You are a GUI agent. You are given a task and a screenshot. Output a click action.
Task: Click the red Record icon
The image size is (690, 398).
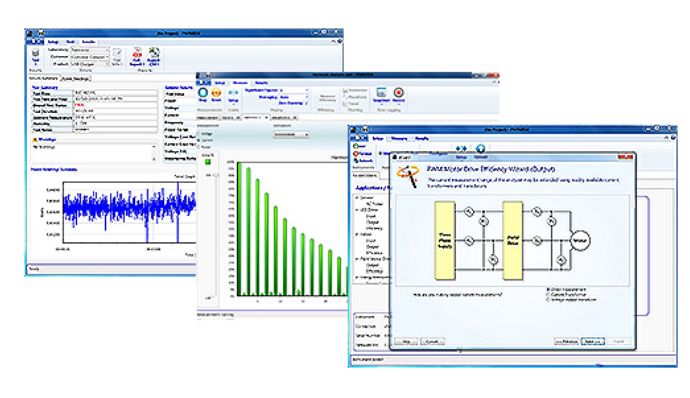tap(399, 92)
